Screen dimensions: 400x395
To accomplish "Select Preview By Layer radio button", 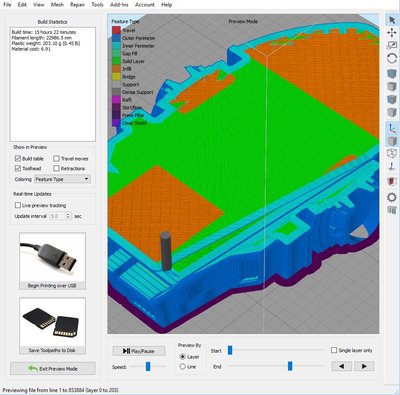I will click(x=182, y=357).
